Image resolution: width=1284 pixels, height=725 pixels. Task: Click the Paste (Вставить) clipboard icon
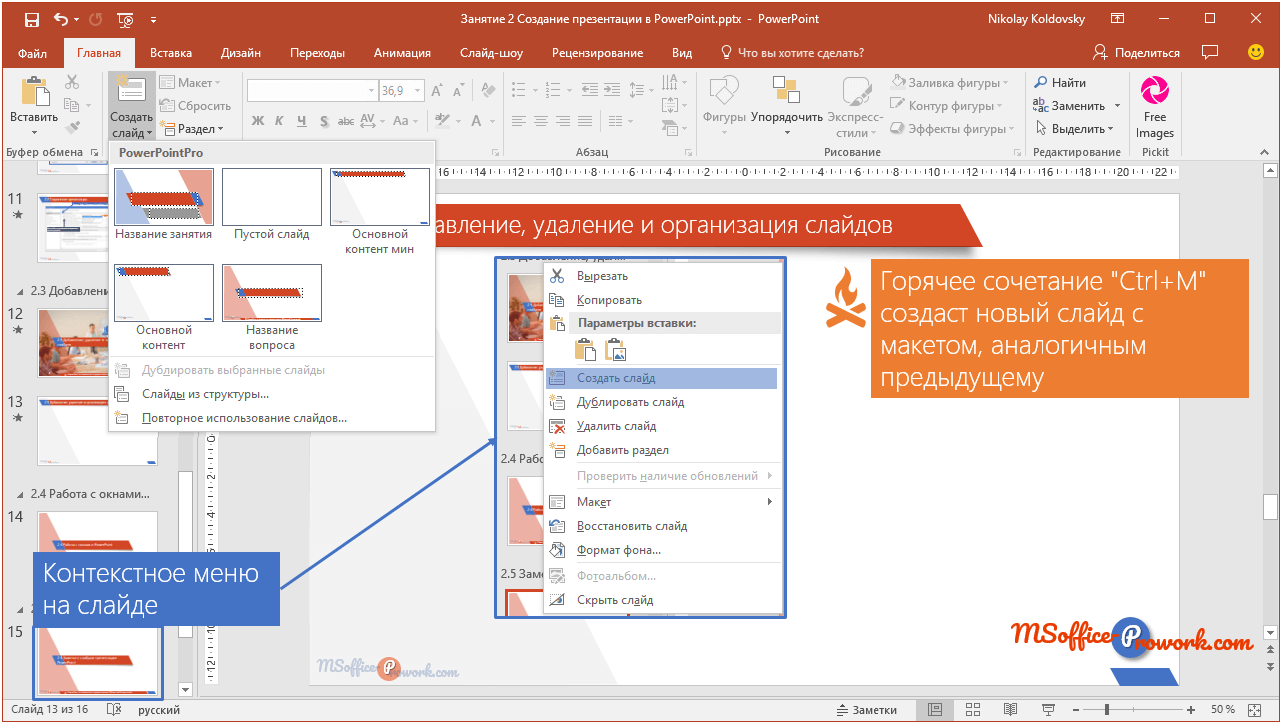(x=34, y=92)
